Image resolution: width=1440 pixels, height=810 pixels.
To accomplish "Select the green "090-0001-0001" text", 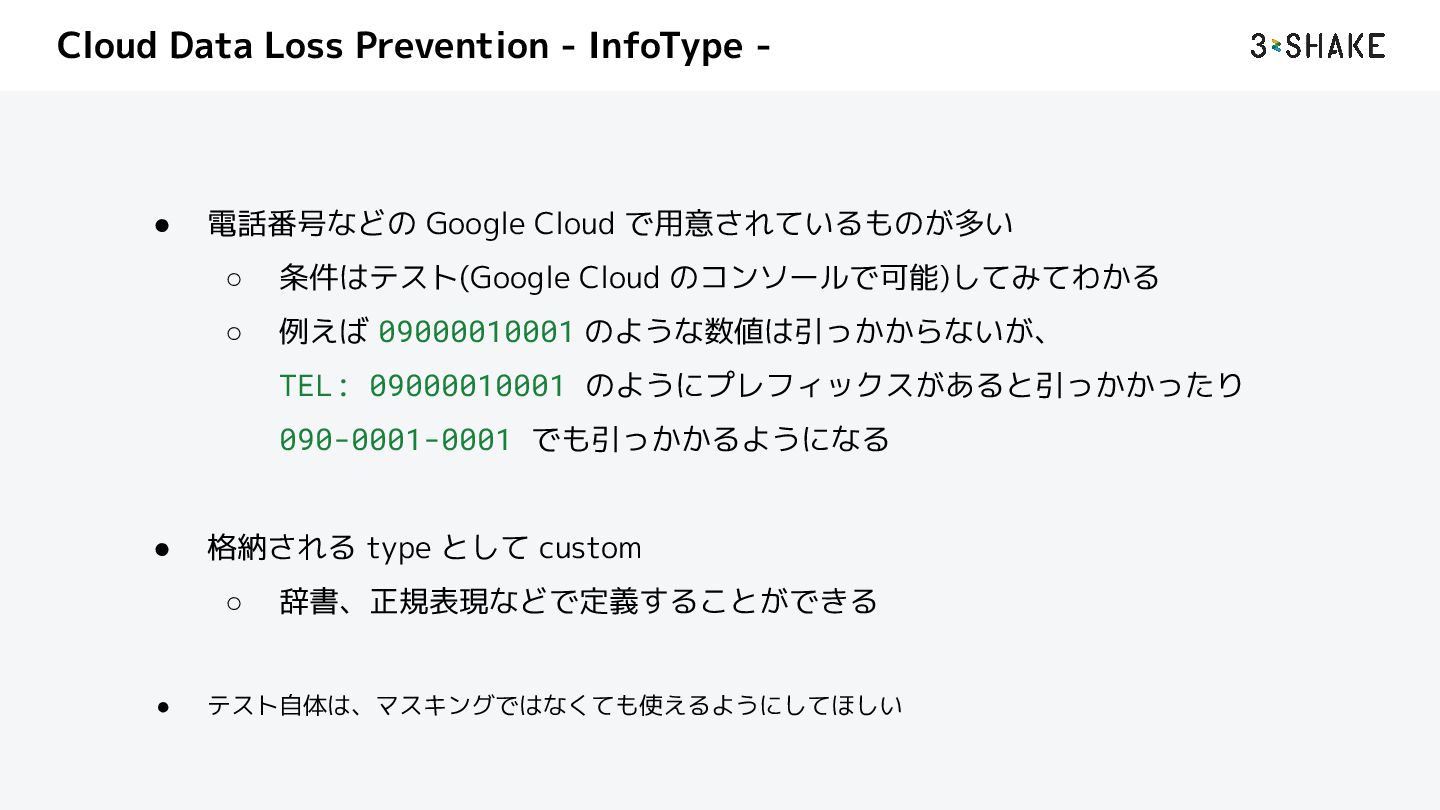I will tap(395, 440).
